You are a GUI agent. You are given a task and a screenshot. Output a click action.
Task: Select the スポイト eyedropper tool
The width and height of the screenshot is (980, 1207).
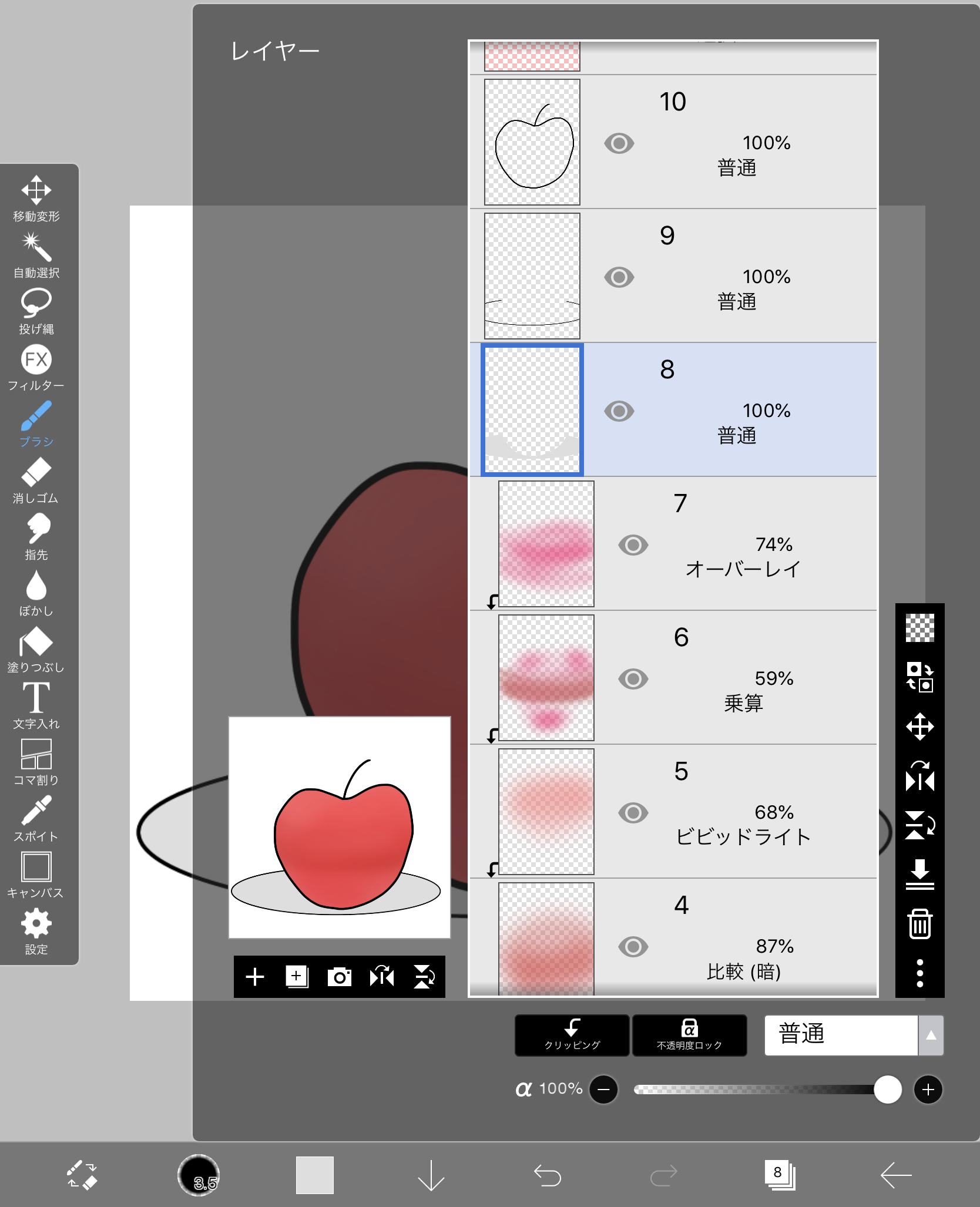[36, 818]
